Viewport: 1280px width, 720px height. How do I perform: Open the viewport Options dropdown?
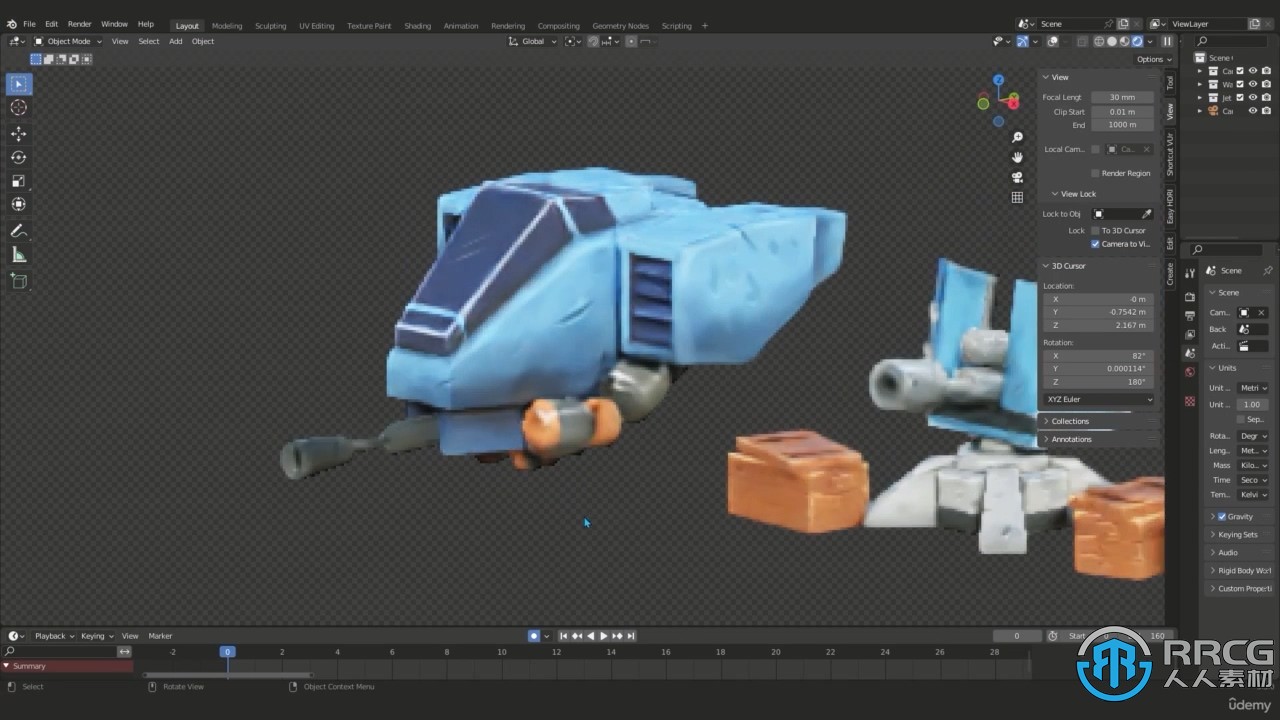(x=1153, y=59)
